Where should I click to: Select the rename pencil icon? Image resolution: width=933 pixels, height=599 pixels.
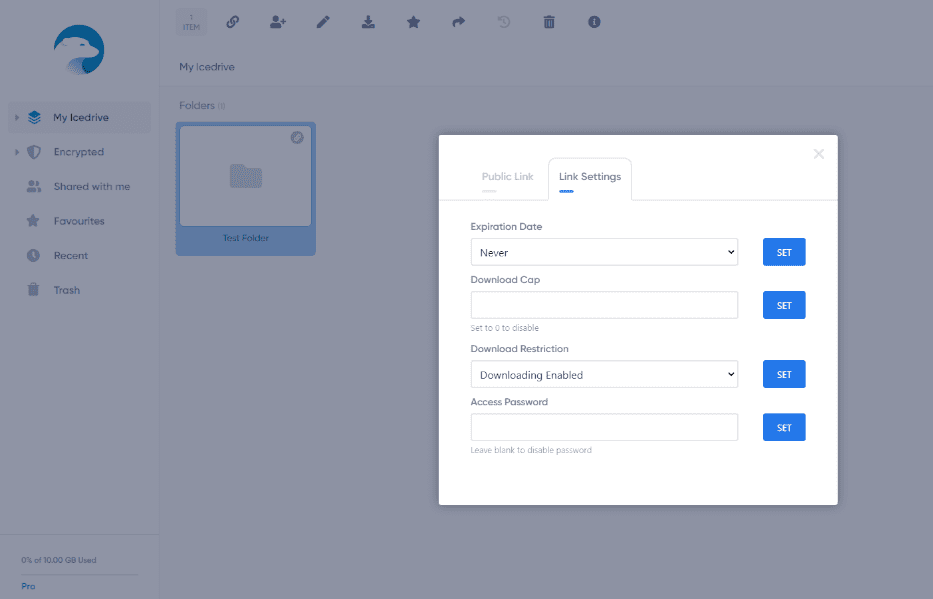click(x=322, y=22)
